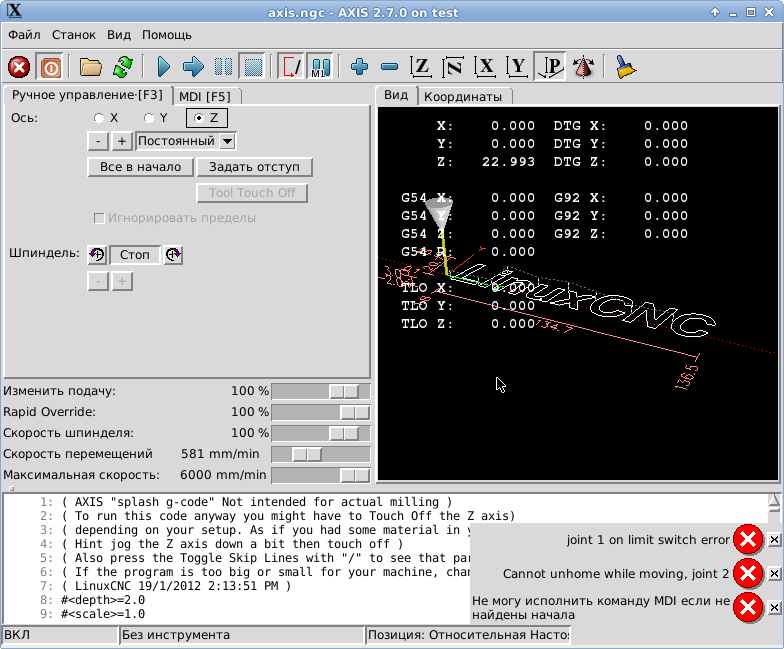Open 'Файл' menu
The width and height of the screenshot is (784, 649).
(x=24, y=35)
